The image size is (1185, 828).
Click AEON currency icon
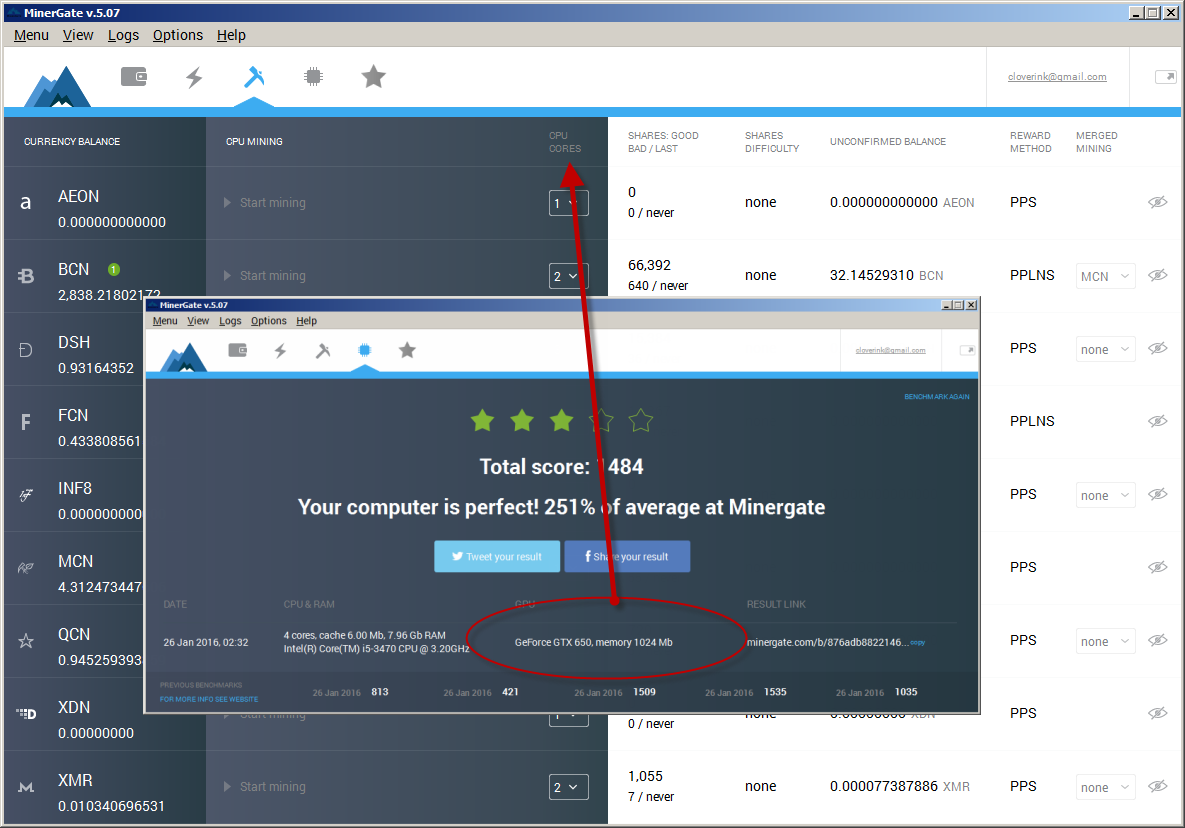click(26, 203)
